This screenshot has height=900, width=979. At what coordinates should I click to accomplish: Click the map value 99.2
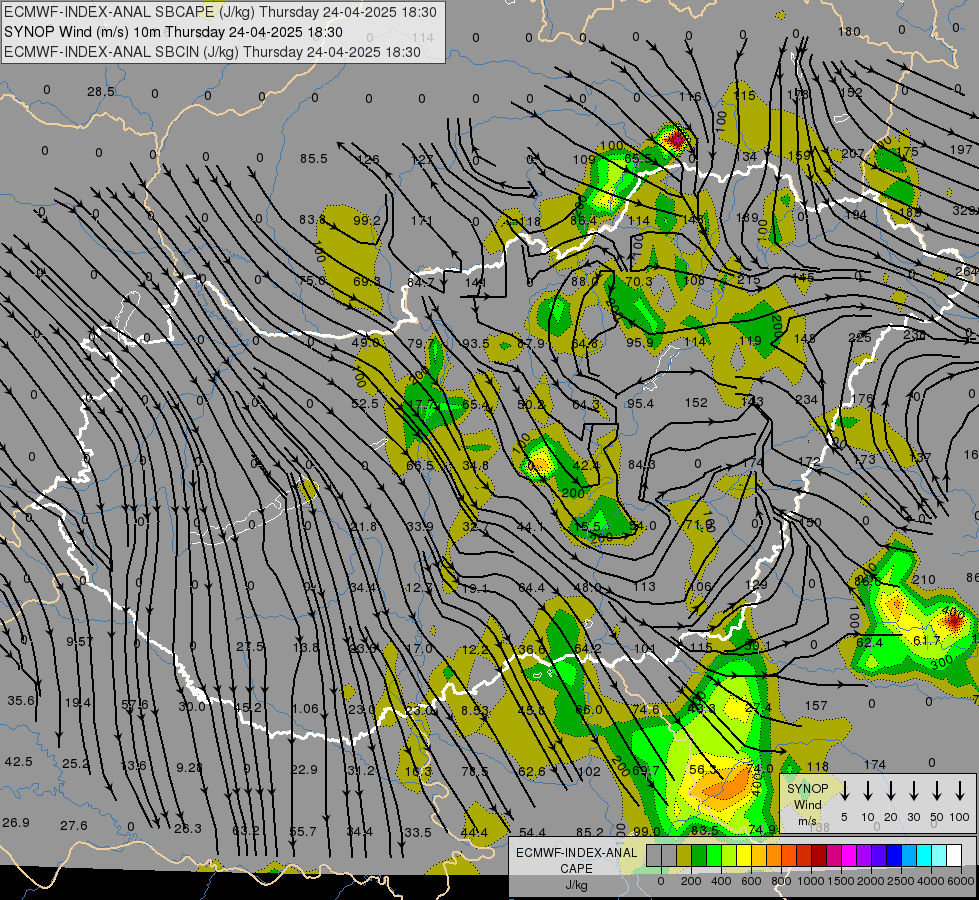[367, 220]
